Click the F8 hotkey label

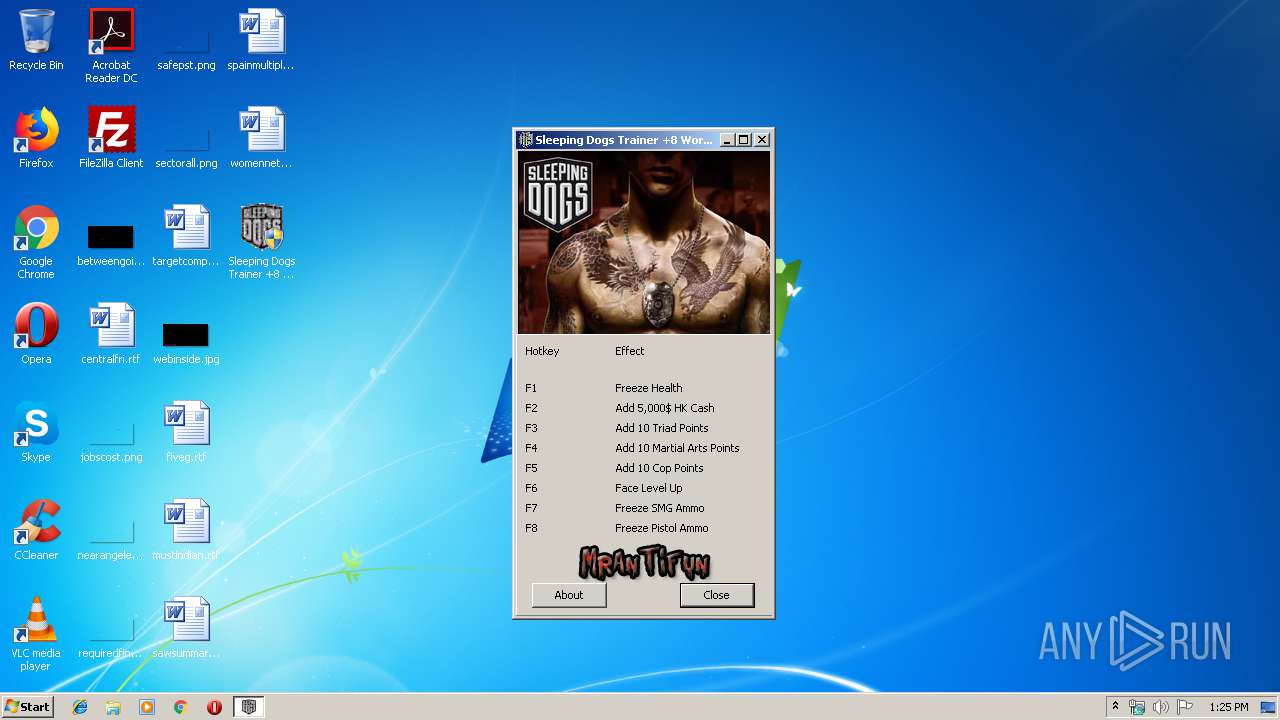tap(531, 528)
